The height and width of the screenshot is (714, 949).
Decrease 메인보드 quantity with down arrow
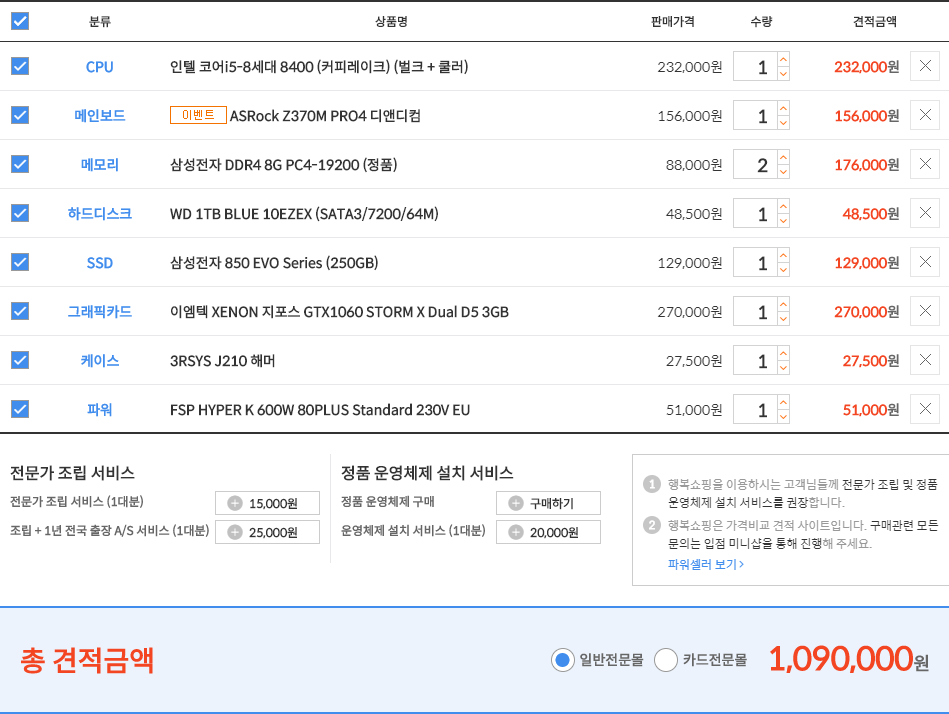[x=783, y=123]
